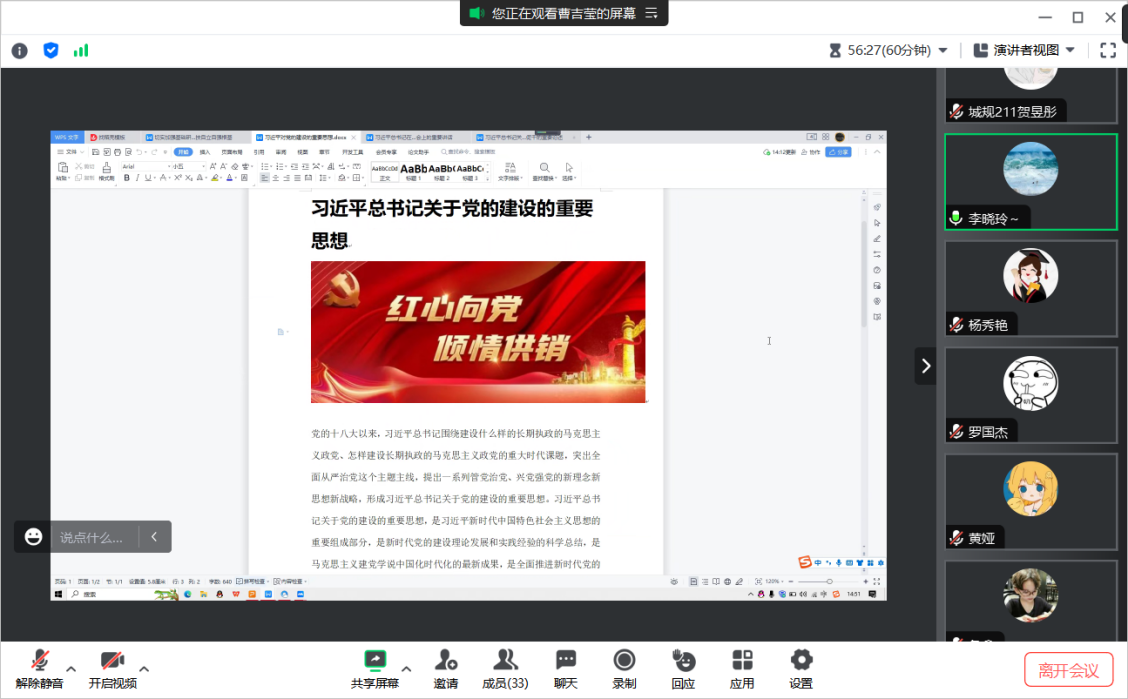Open the Apps panel

[x=742, y=669]
